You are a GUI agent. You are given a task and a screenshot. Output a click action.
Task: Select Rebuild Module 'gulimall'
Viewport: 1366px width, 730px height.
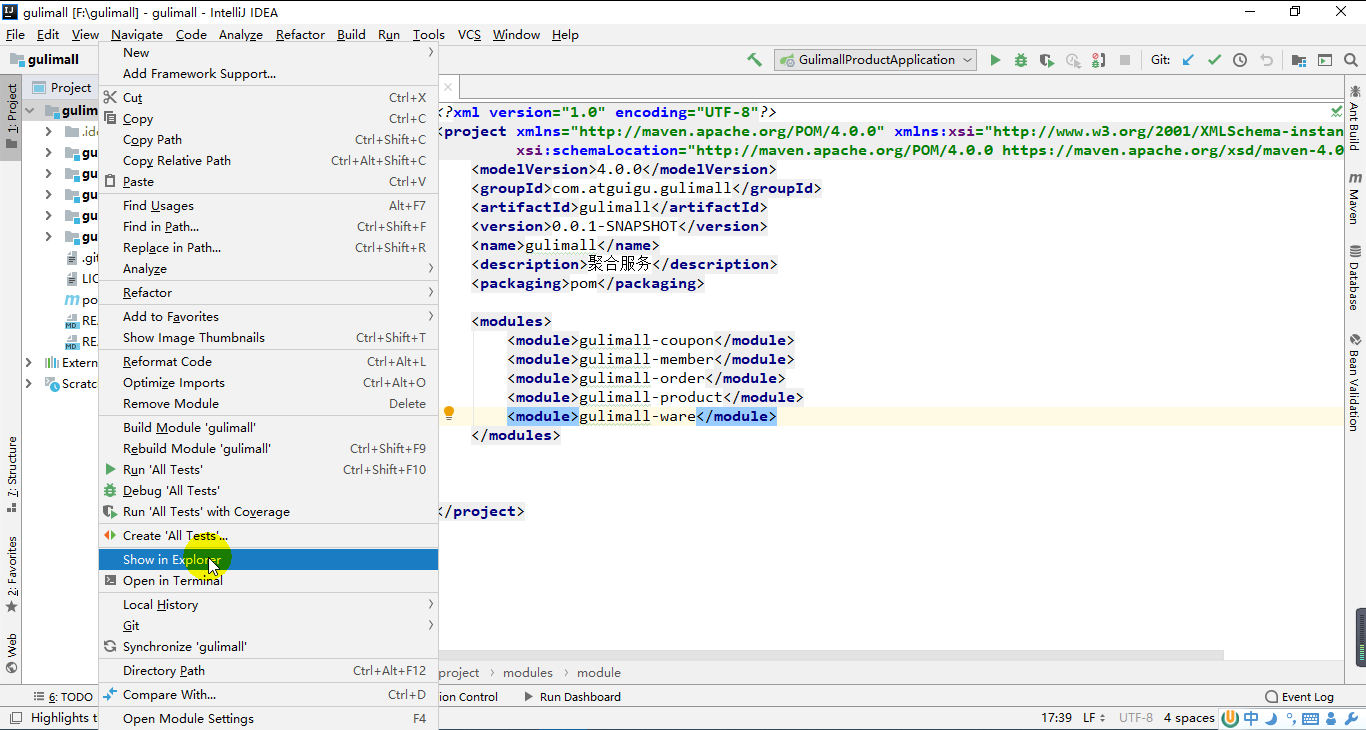click(x=268, y=449)
